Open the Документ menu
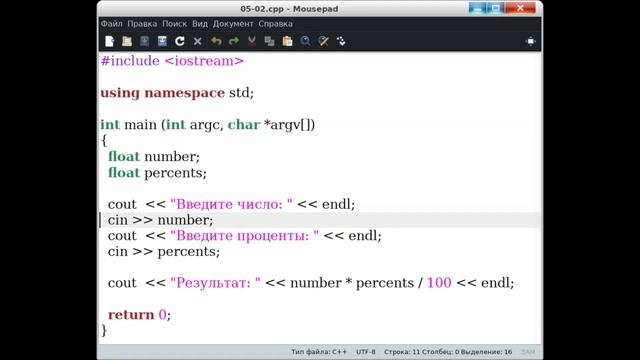The height and width of the screenshot is (360, 640). tap(233, 24)
